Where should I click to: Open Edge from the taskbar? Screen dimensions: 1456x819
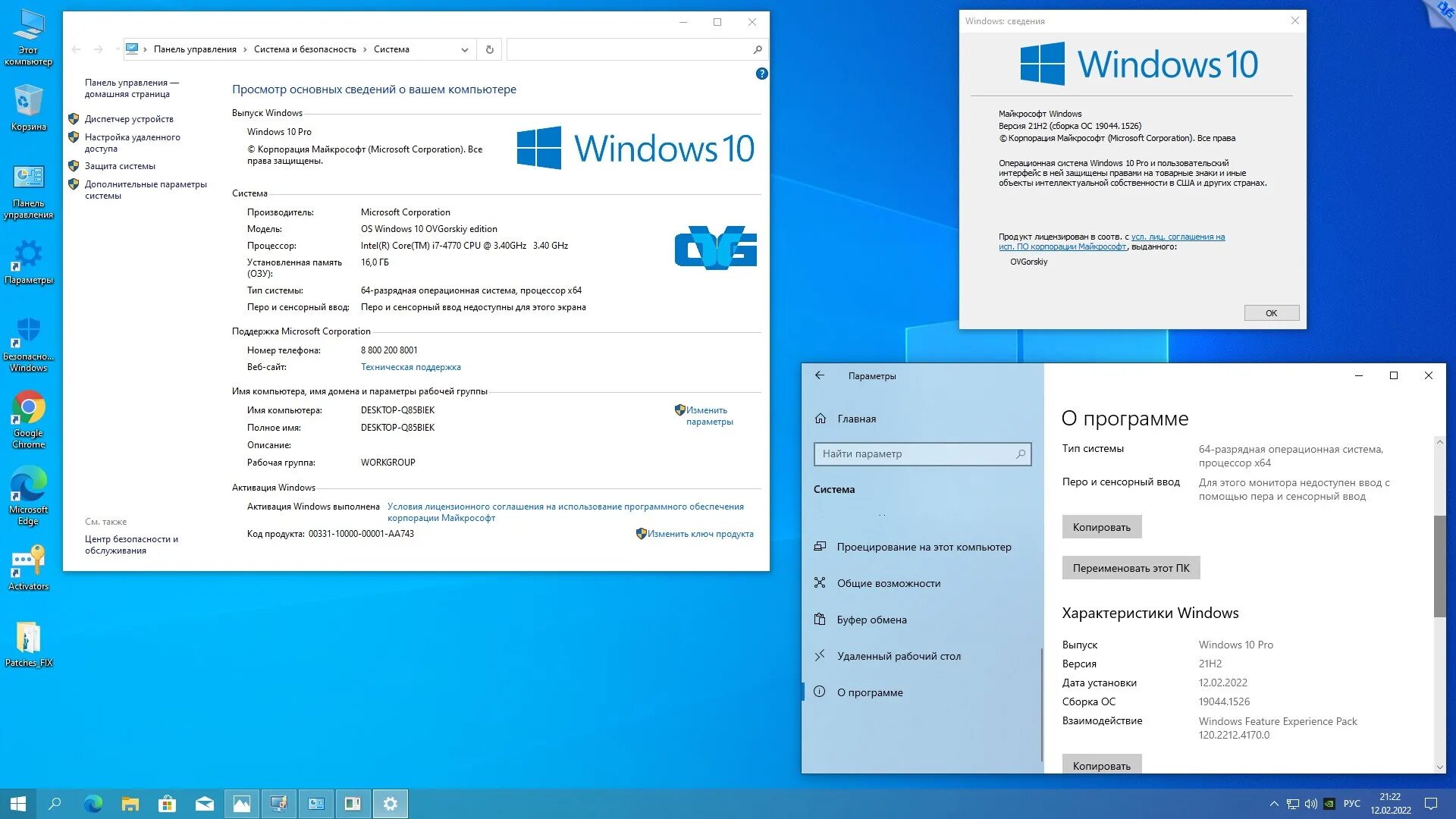(x=93, y=804)
